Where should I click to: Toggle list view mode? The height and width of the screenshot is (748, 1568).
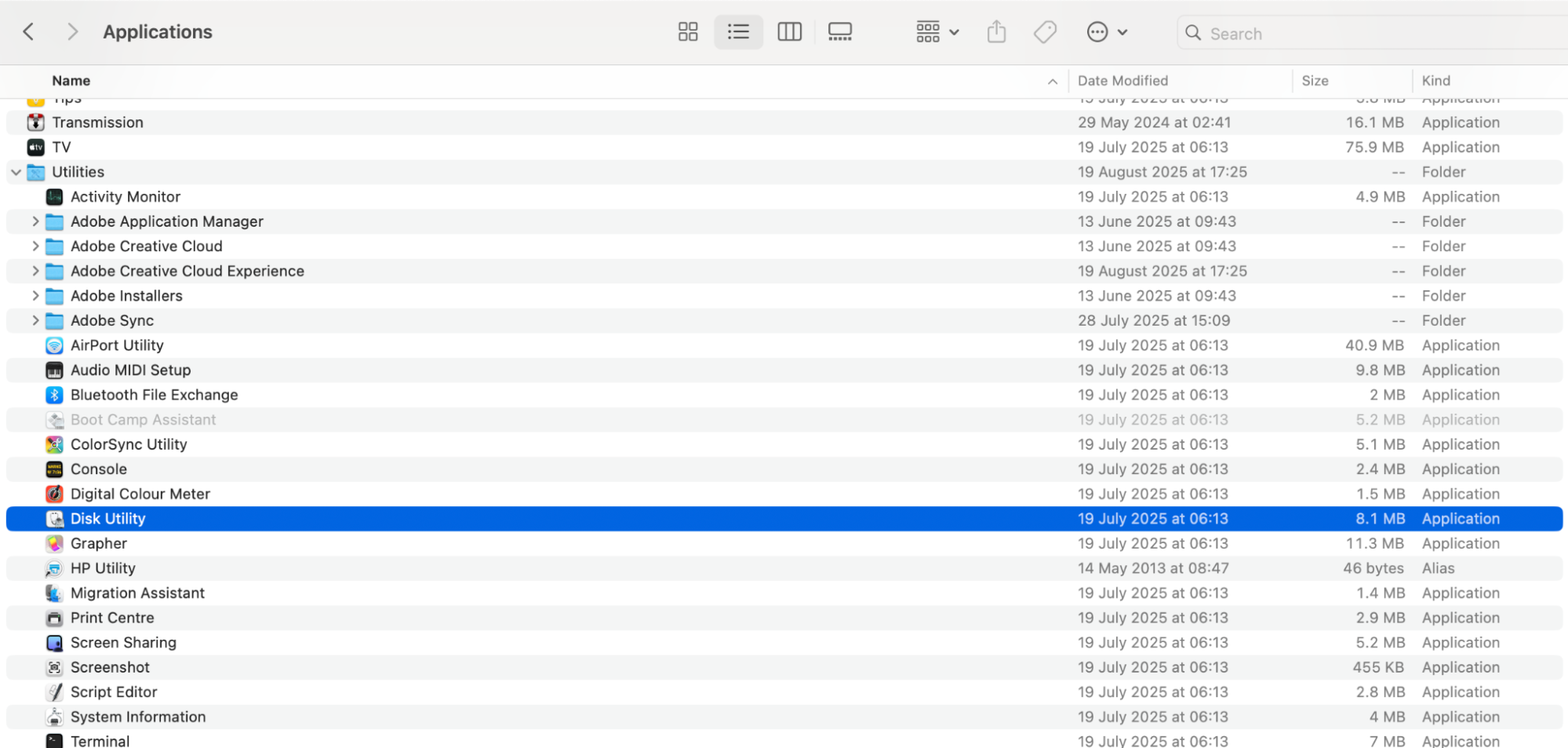[x=738, y=32]
